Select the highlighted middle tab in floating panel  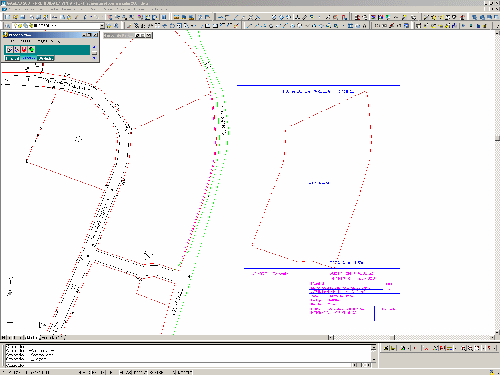coord(29,58)
